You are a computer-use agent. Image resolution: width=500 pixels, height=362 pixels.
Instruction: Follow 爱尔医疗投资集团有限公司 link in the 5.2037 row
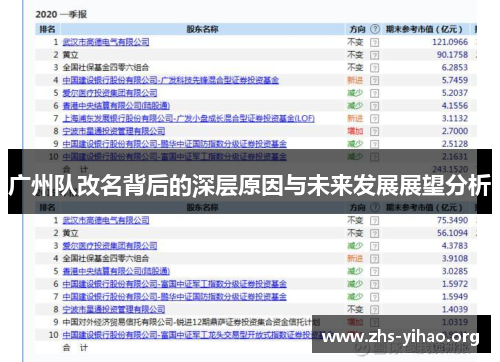pos(110,93)
